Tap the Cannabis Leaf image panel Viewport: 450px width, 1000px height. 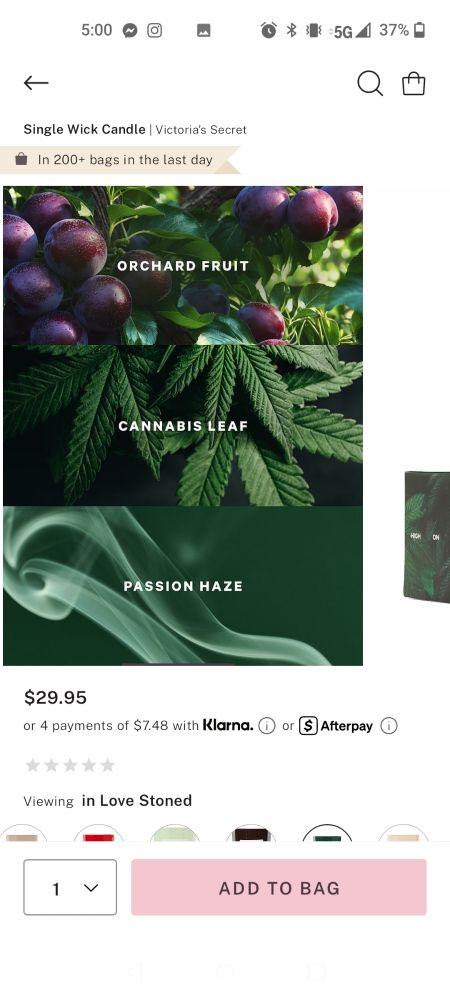(x=183, y=425)
